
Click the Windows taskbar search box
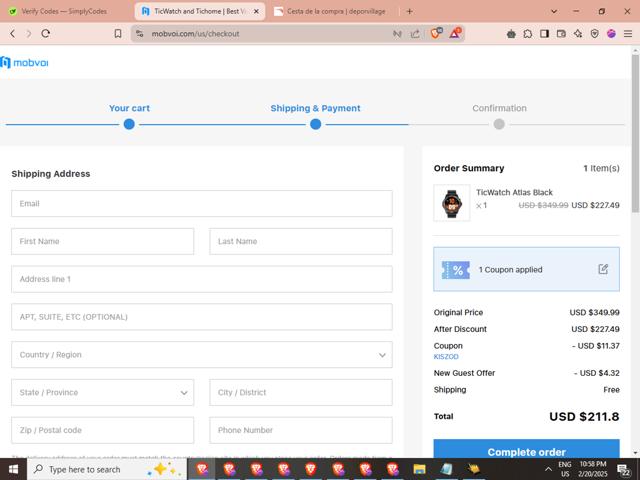click(107, 469)
